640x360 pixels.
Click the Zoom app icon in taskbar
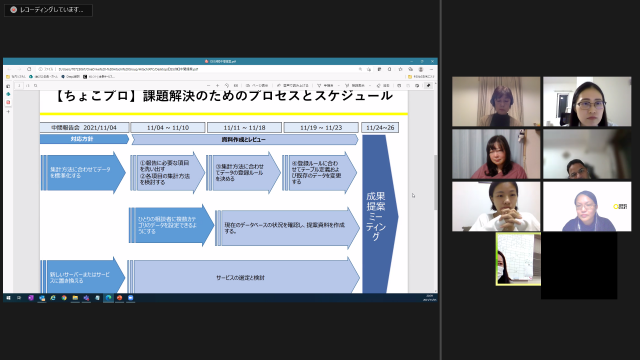131,298
